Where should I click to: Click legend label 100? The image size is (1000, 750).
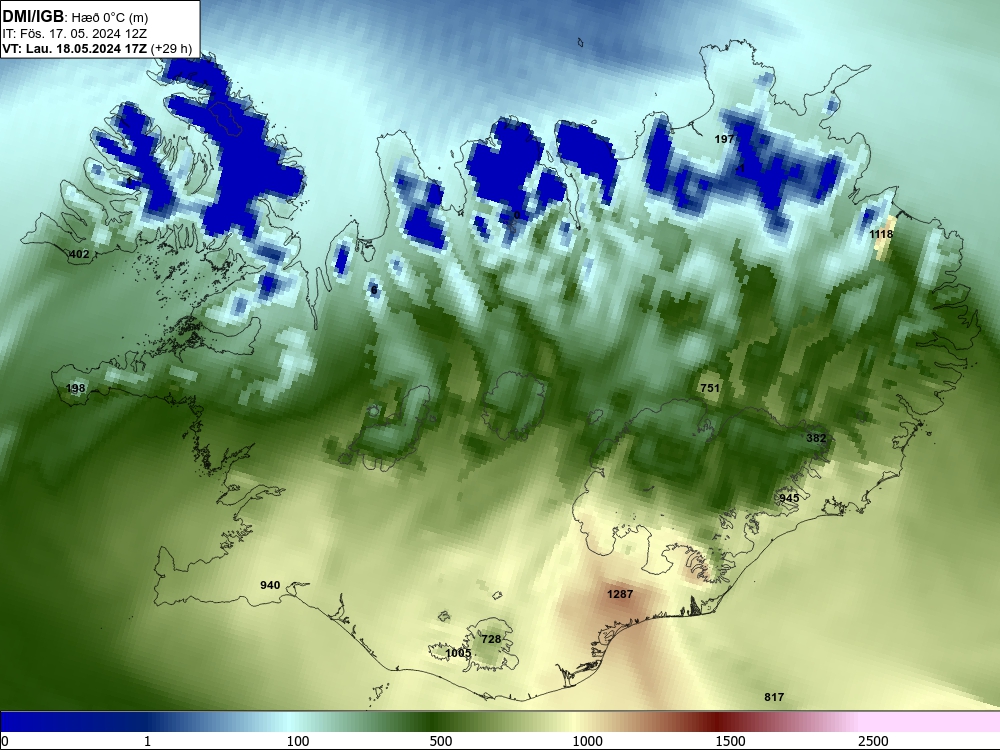pyautogui.click(x=298, y=741)
